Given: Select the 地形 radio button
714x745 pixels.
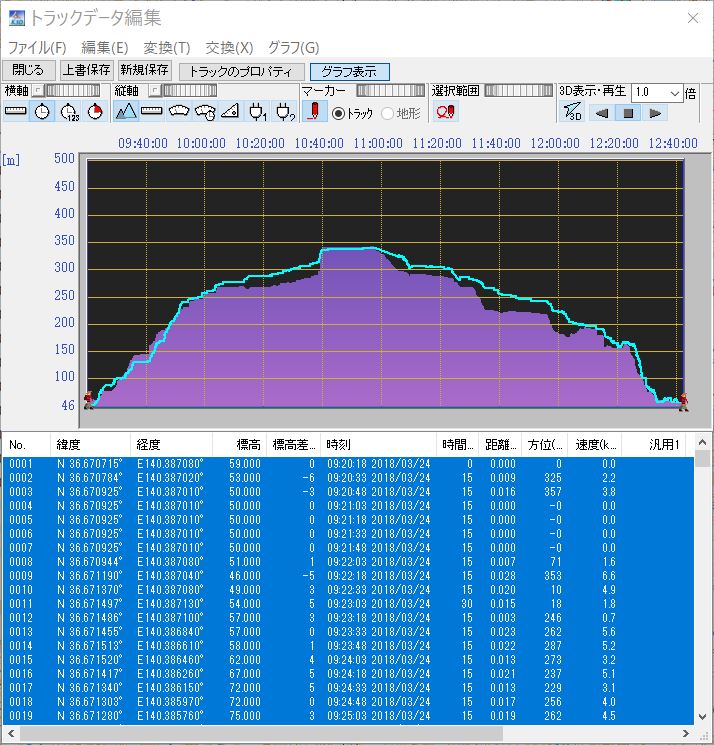Looking at the screenshot, I should (x=387, y=113).
